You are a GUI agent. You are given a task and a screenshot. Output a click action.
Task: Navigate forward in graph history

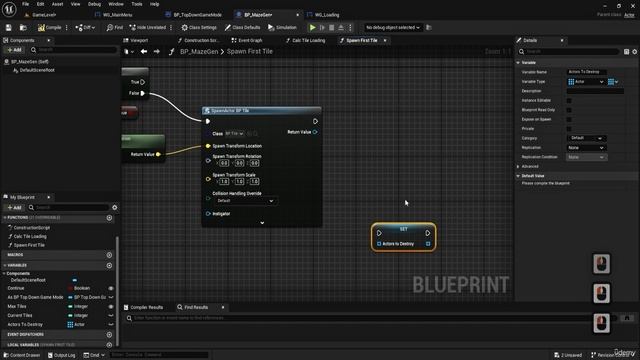coord(157,51)
